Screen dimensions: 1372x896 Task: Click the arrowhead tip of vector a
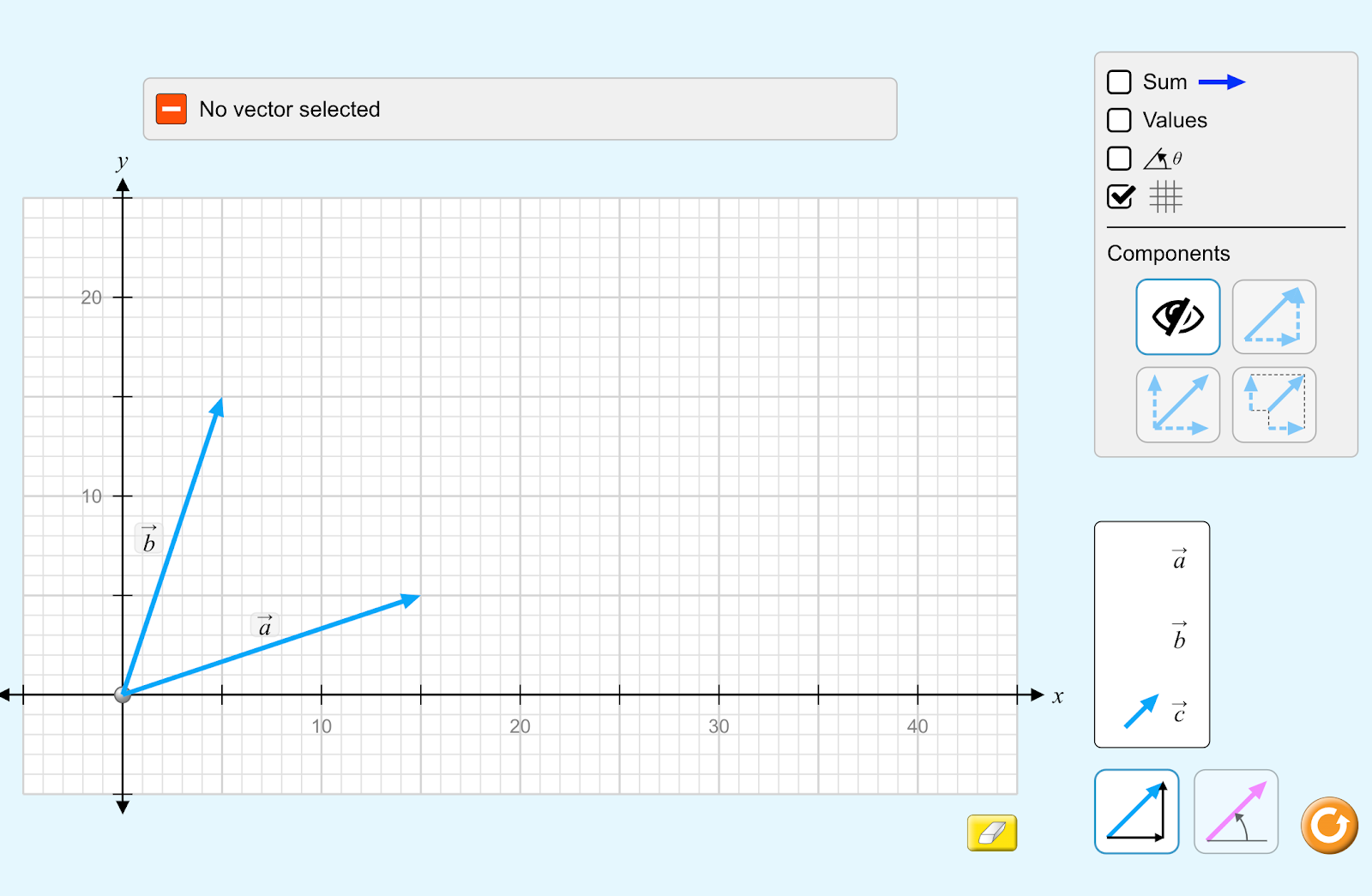coord(413,598)
